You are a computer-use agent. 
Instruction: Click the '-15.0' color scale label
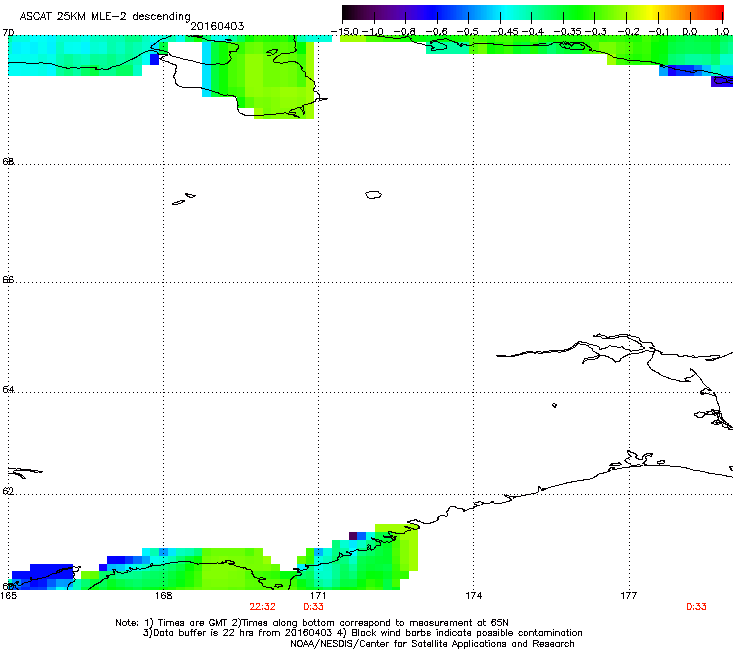click(345, 32)
